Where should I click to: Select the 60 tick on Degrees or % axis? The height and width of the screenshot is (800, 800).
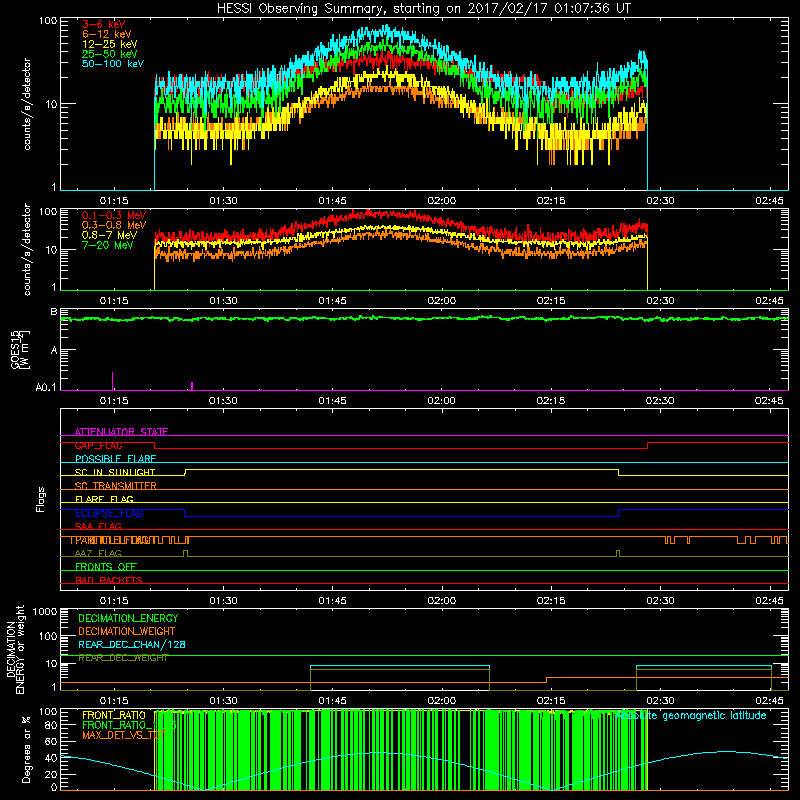tap(52, 741)
